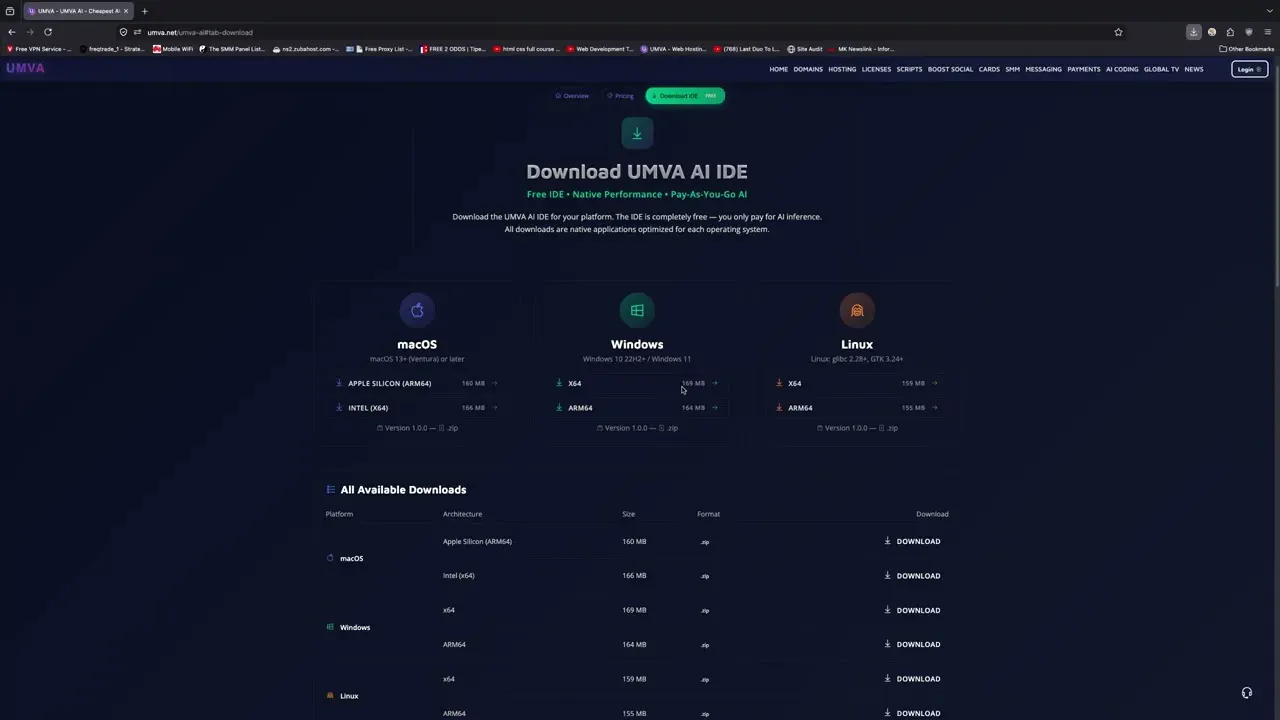Click the large download arrow icon above heading

tap(637, 133)
